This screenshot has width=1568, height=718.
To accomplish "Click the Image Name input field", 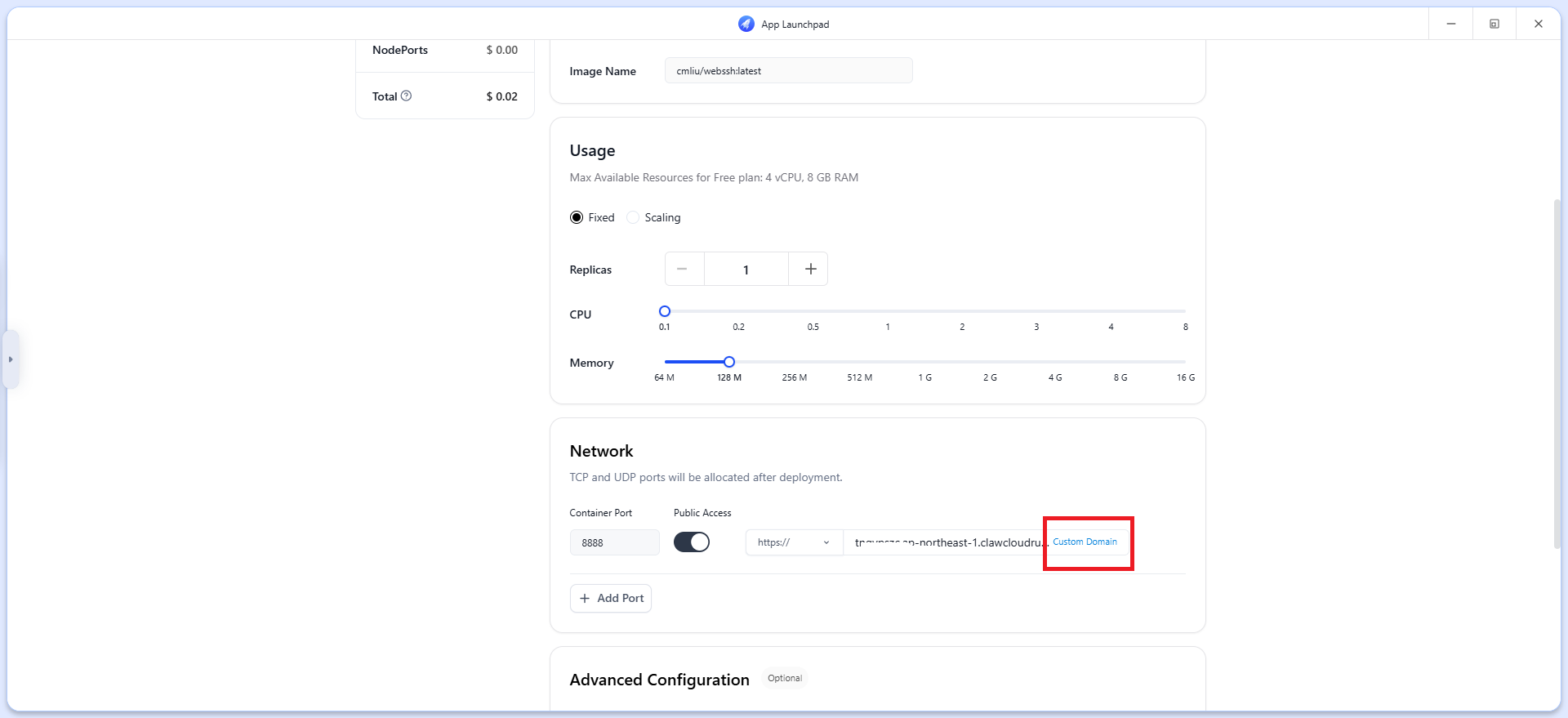I will 788,71.
